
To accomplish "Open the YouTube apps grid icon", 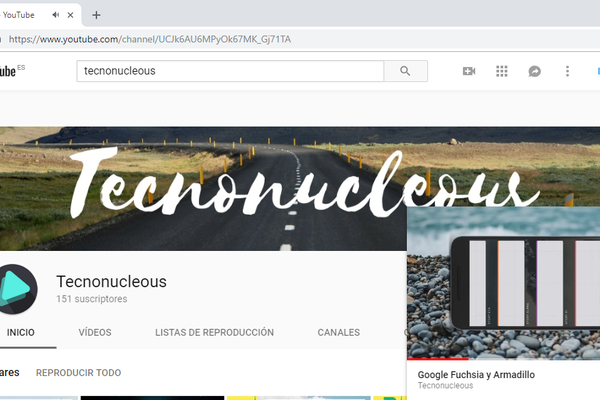I will 502,71.
